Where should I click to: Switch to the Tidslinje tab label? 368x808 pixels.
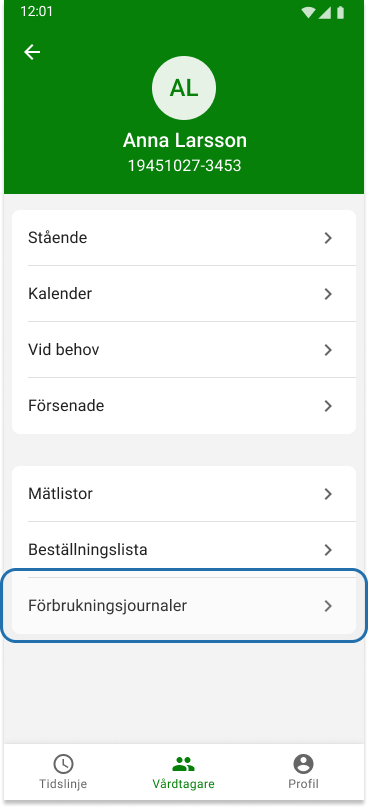63,784
